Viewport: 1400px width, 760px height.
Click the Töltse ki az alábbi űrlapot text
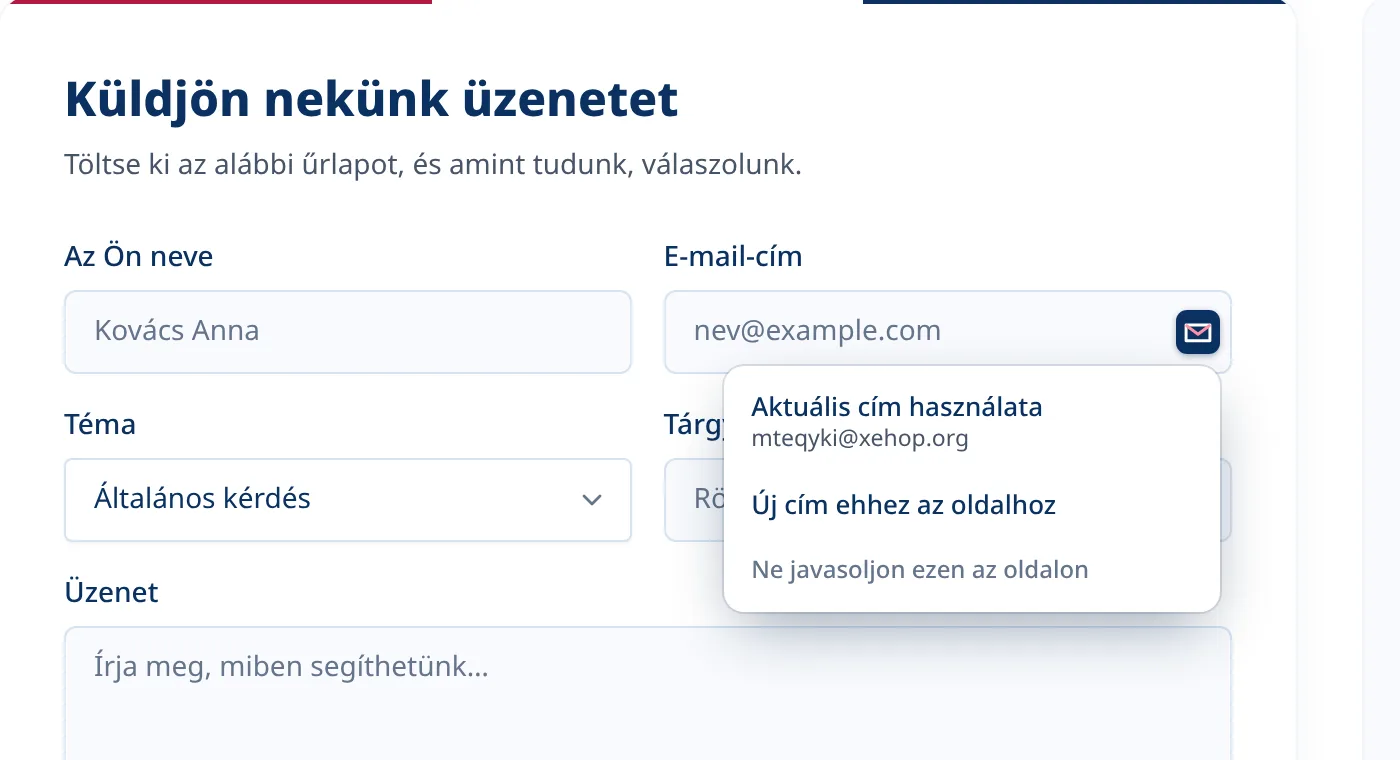pos(433,164)
